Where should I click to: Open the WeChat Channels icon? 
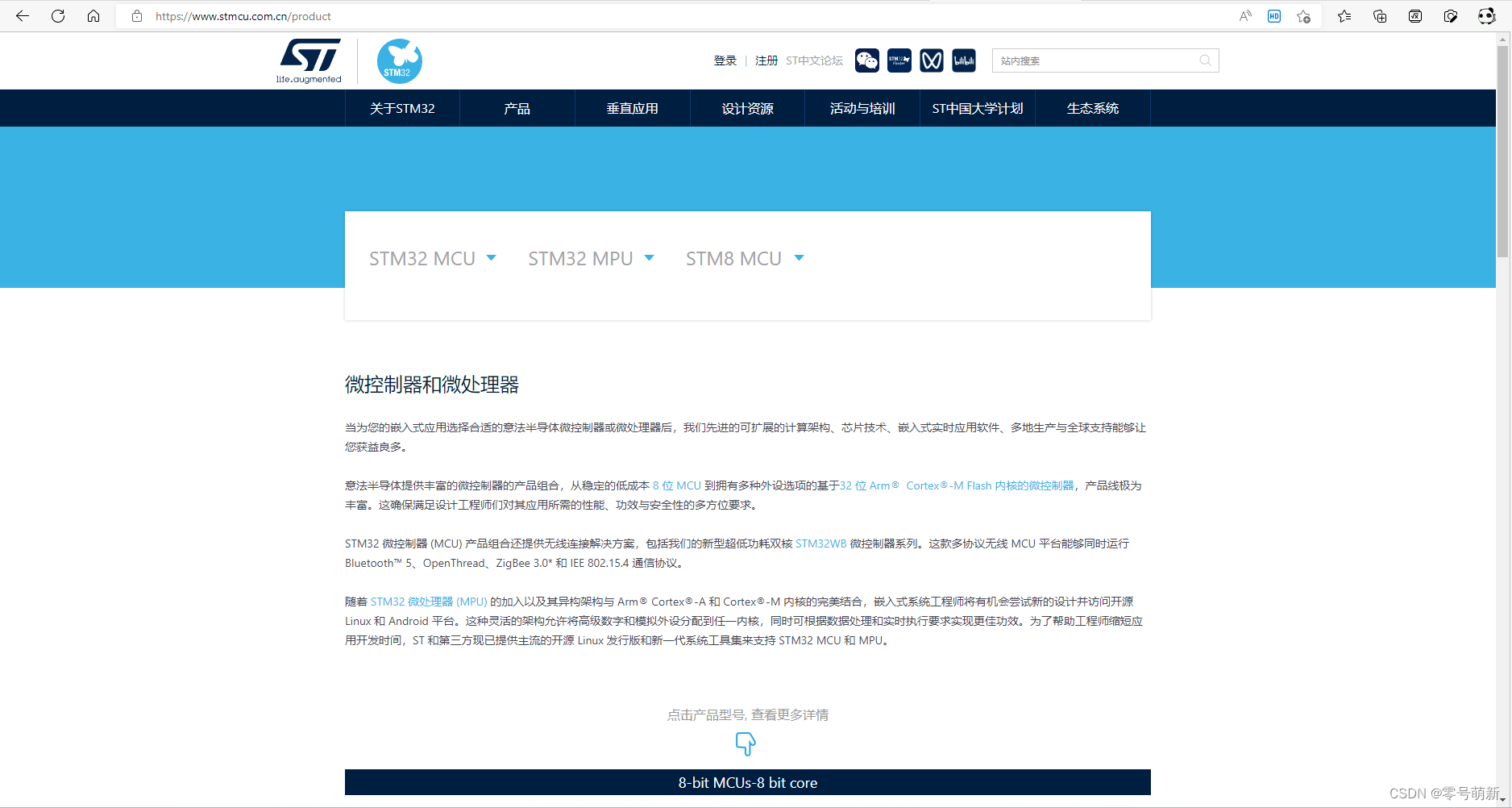point(931,60)
